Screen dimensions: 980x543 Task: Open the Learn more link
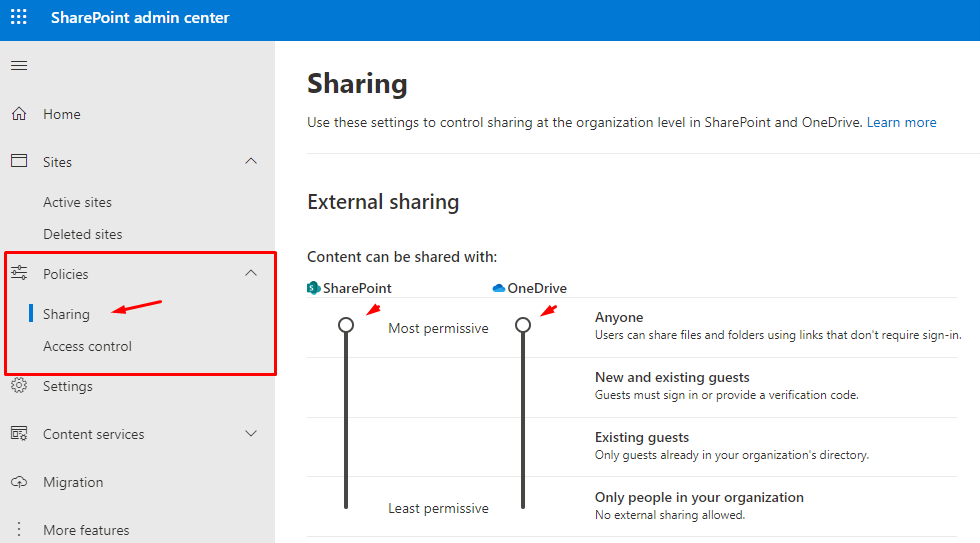tap(901, 122)
